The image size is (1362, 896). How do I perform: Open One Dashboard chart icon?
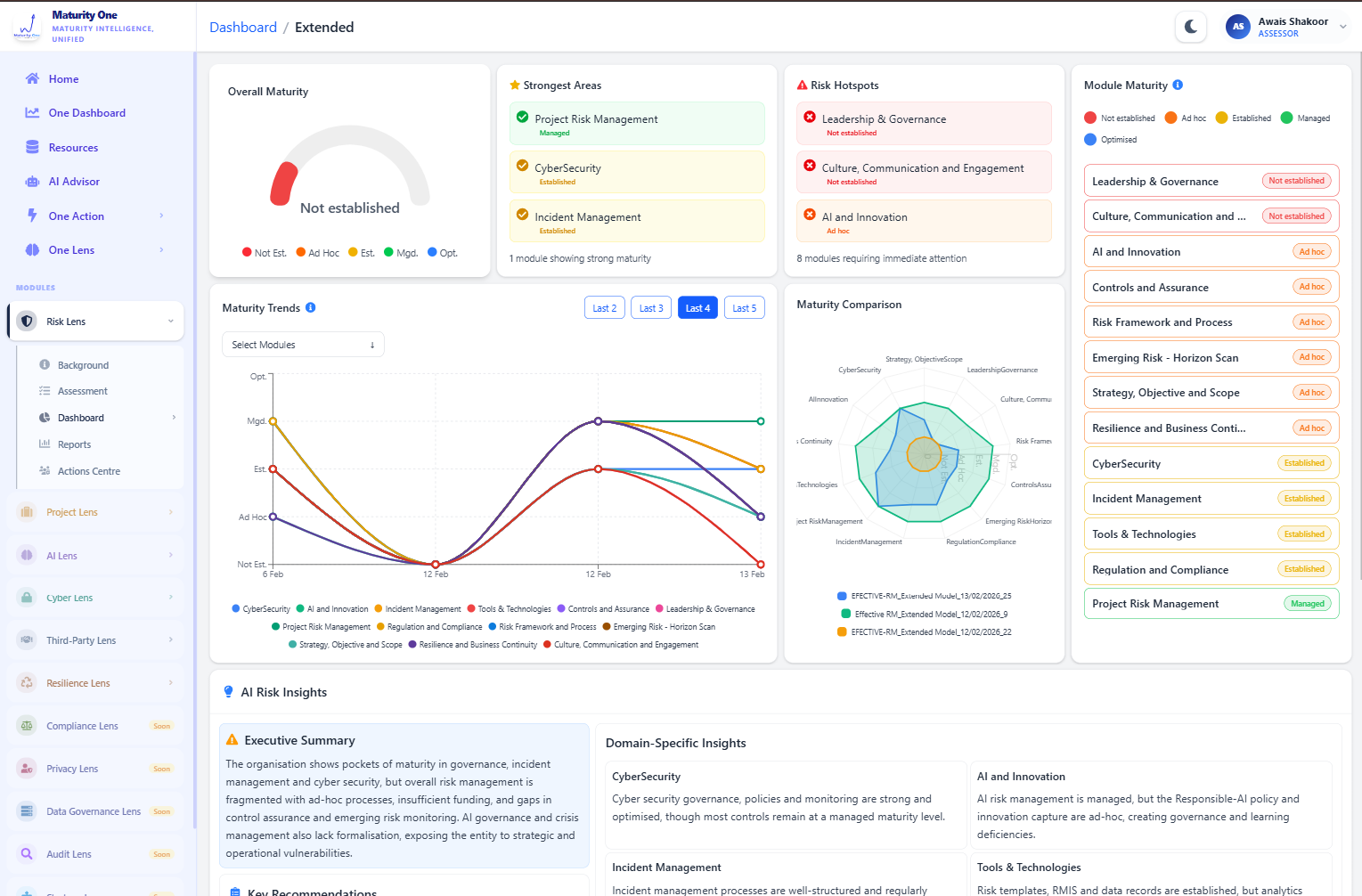click(x=32, y=113)
